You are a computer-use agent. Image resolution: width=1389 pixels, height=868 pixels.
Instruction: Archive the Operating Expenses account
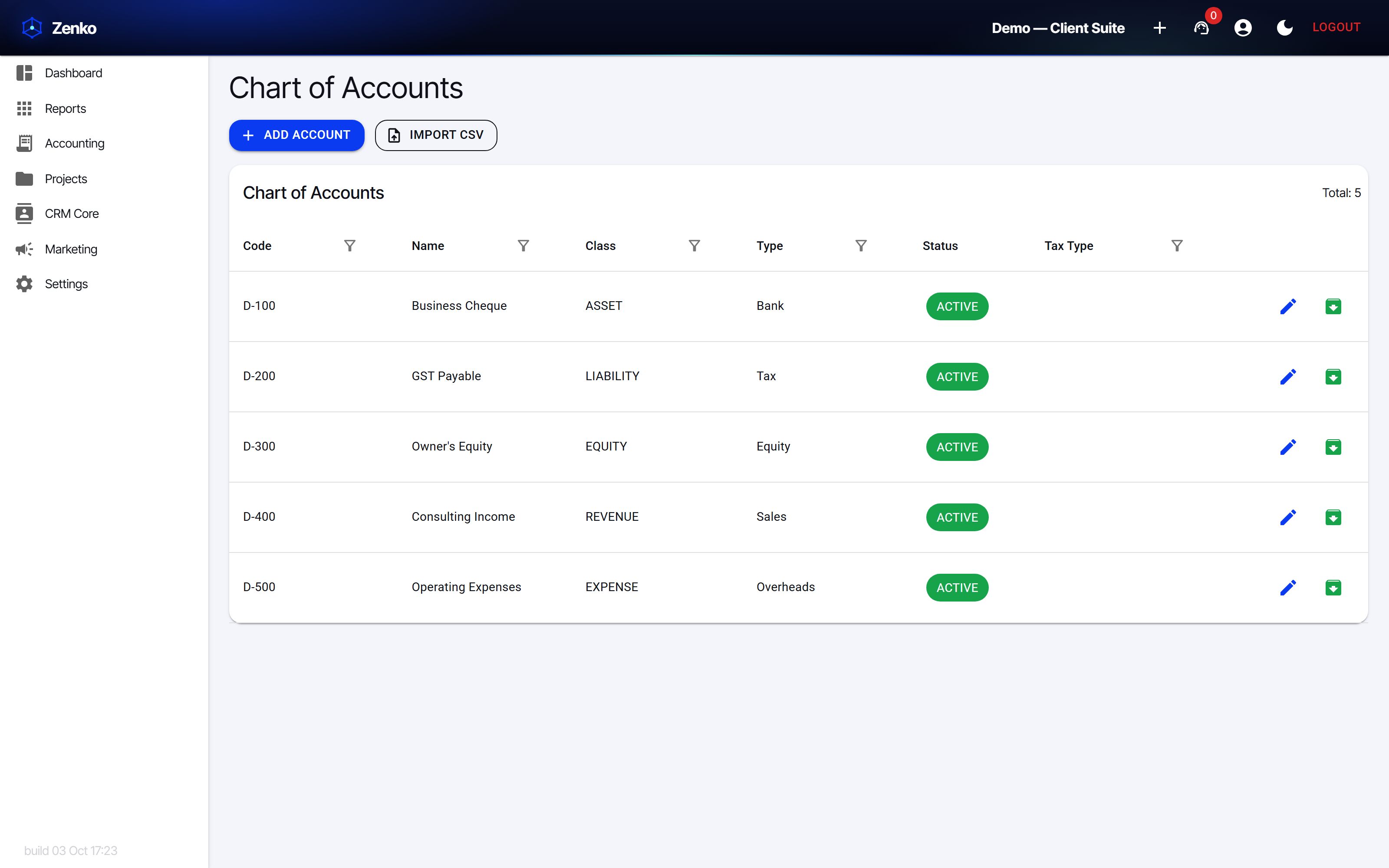point(1333,588)
